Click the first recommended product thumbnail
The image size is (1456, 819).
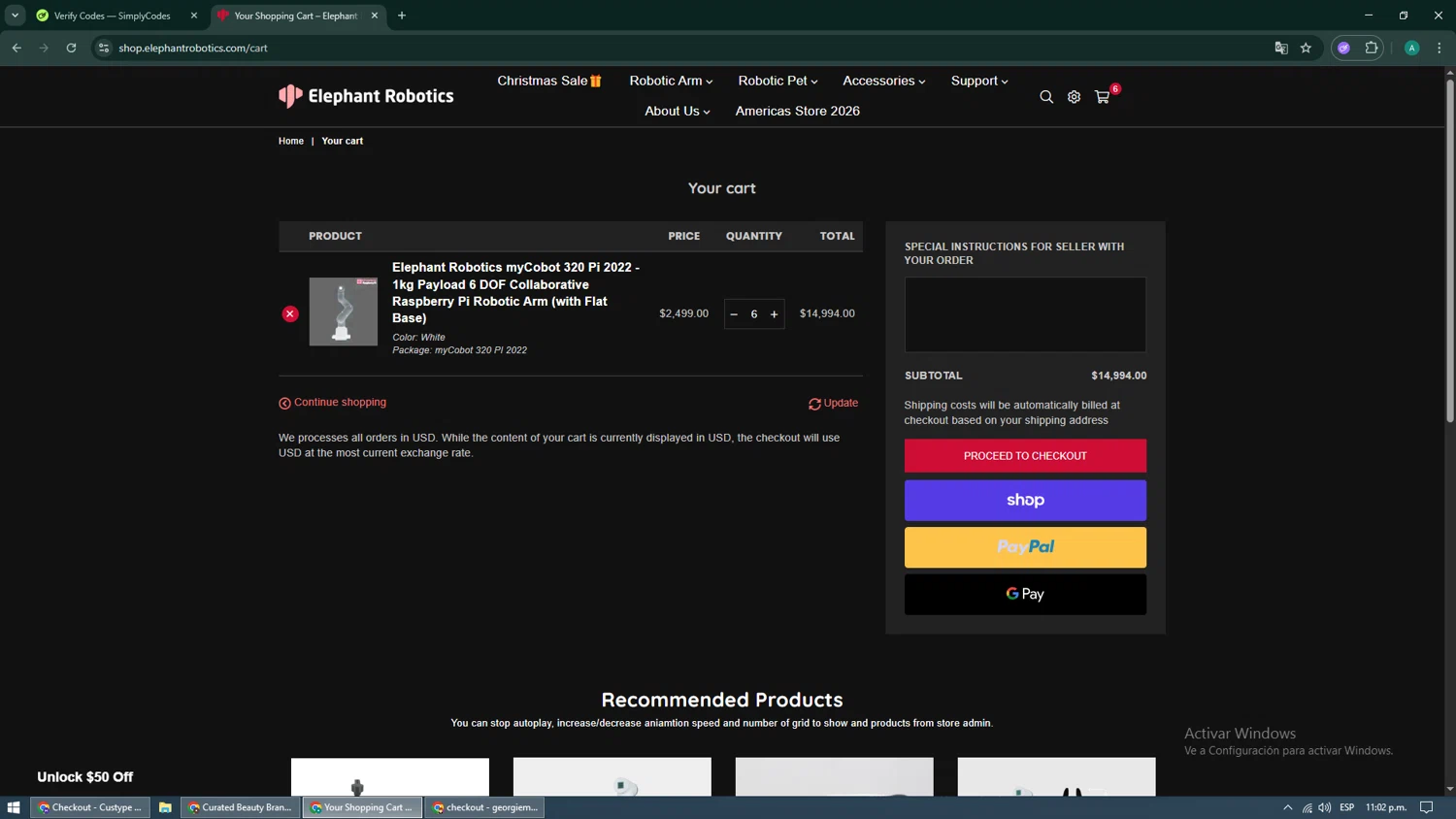click(x=390, y=777)
